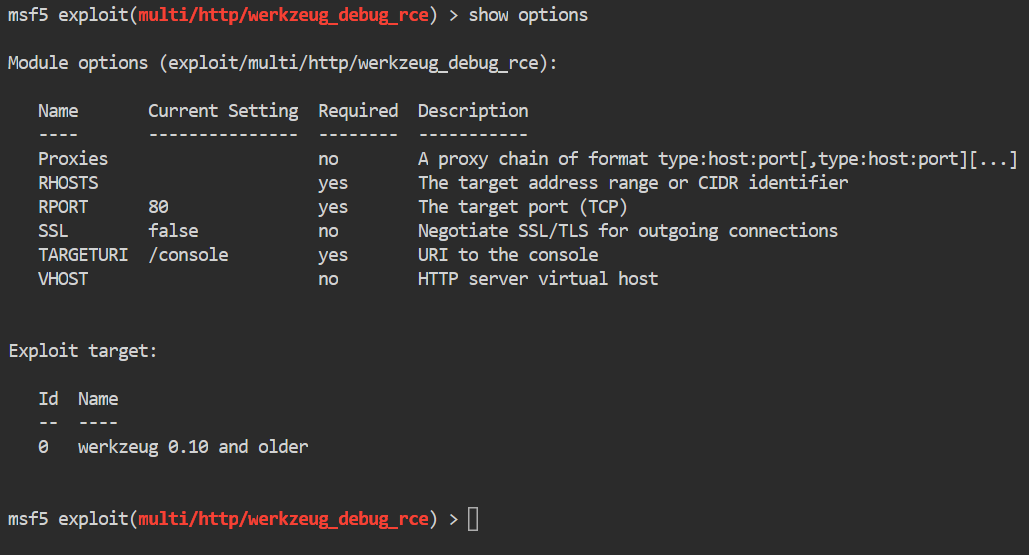The image size is (1029, 555).
Task: Select the TARGETURI value "/console"
Action: (x=188, y=255)
